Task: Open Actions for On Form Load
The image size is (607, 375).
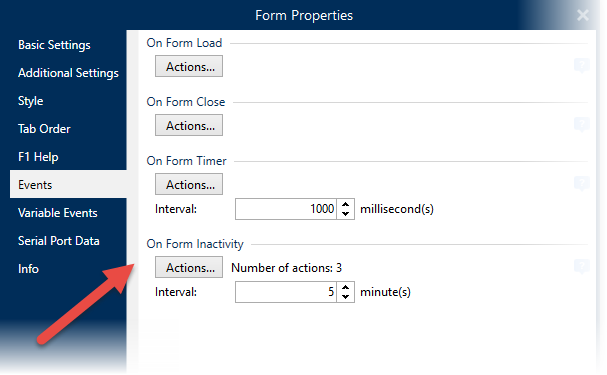Action: (x=189, y=66)
